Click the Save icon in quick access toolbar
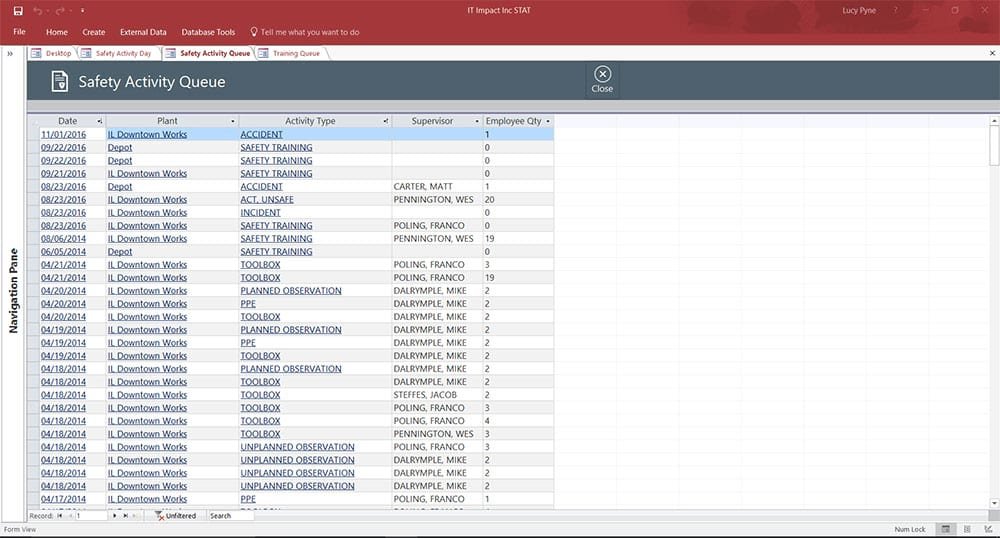1000x538 pixels. tap(18, 11)
